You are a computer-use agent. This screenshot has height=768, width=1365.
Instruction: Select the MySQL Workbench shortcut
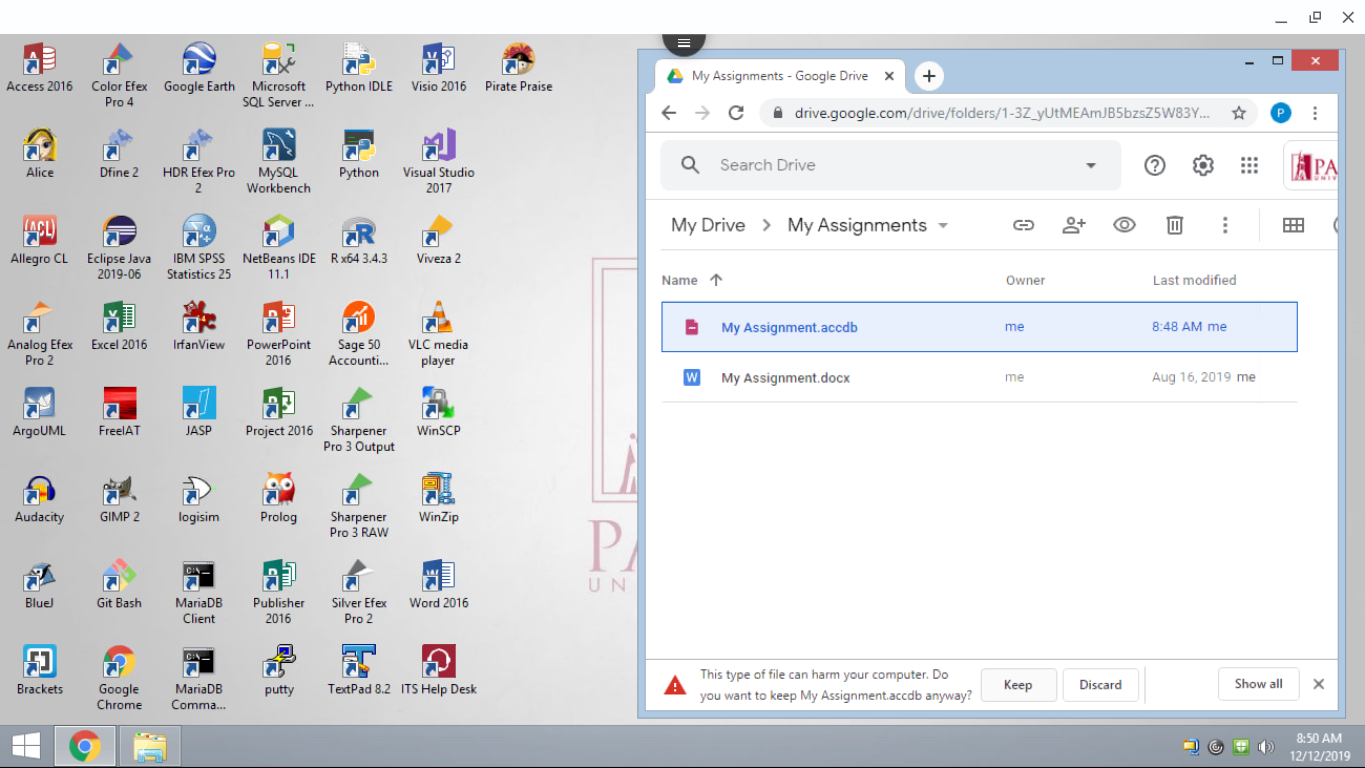click(279, 161)
